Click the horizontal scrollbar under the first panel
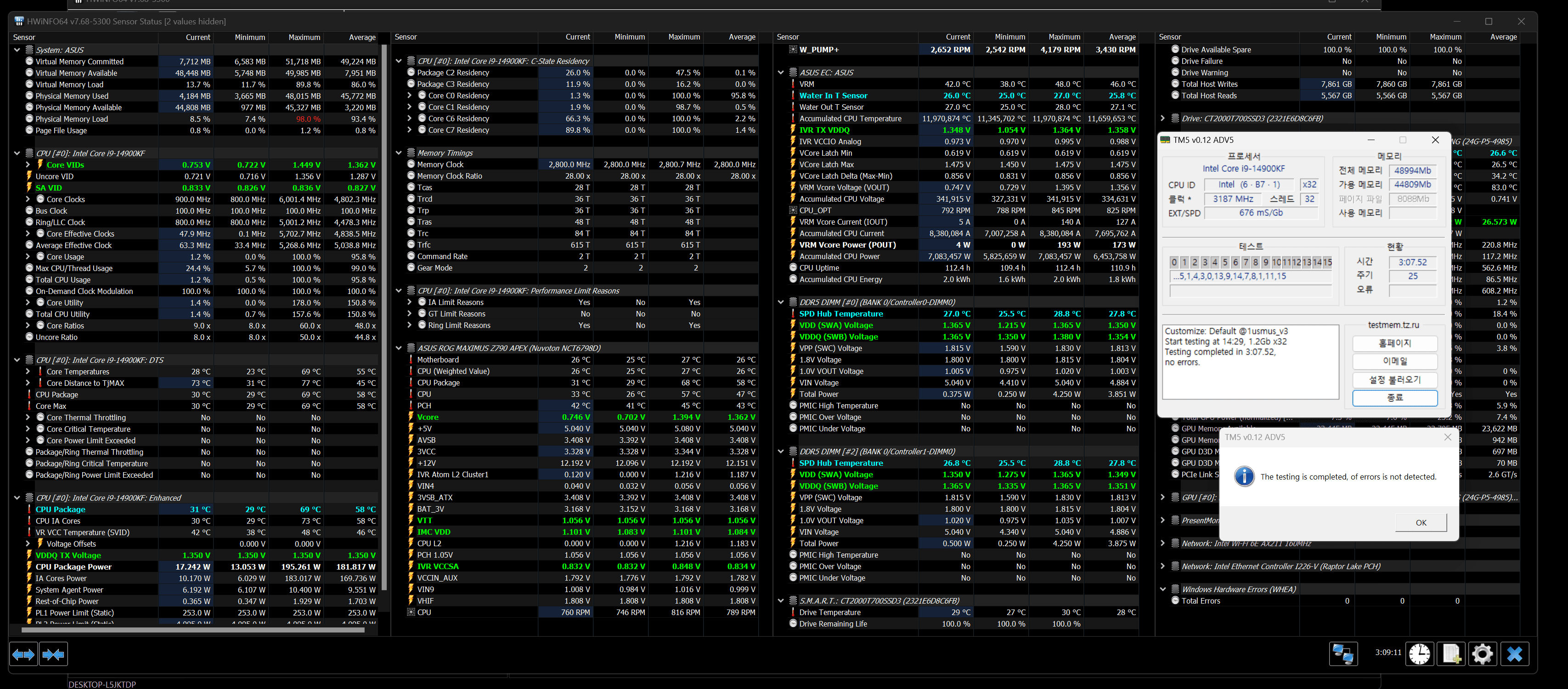1568x689 pixels. pyautogui.click(x=193, y=630)
